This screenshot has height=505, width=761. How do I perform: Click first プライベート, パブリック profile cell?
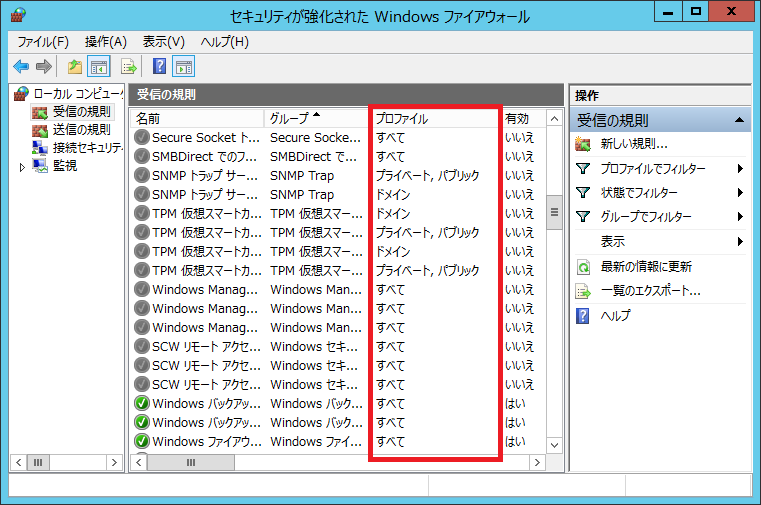coord(428,175)
